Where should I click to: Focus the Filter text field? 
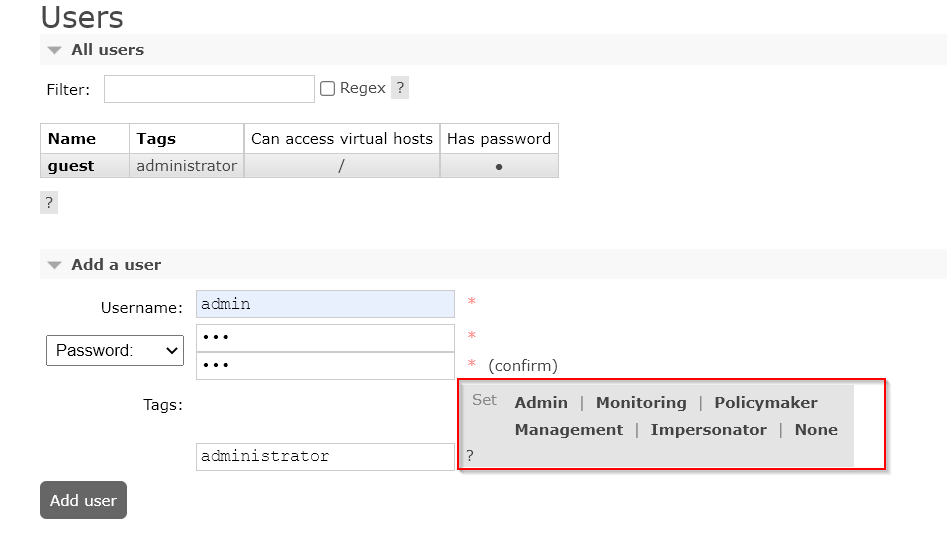tap(209, 89)
